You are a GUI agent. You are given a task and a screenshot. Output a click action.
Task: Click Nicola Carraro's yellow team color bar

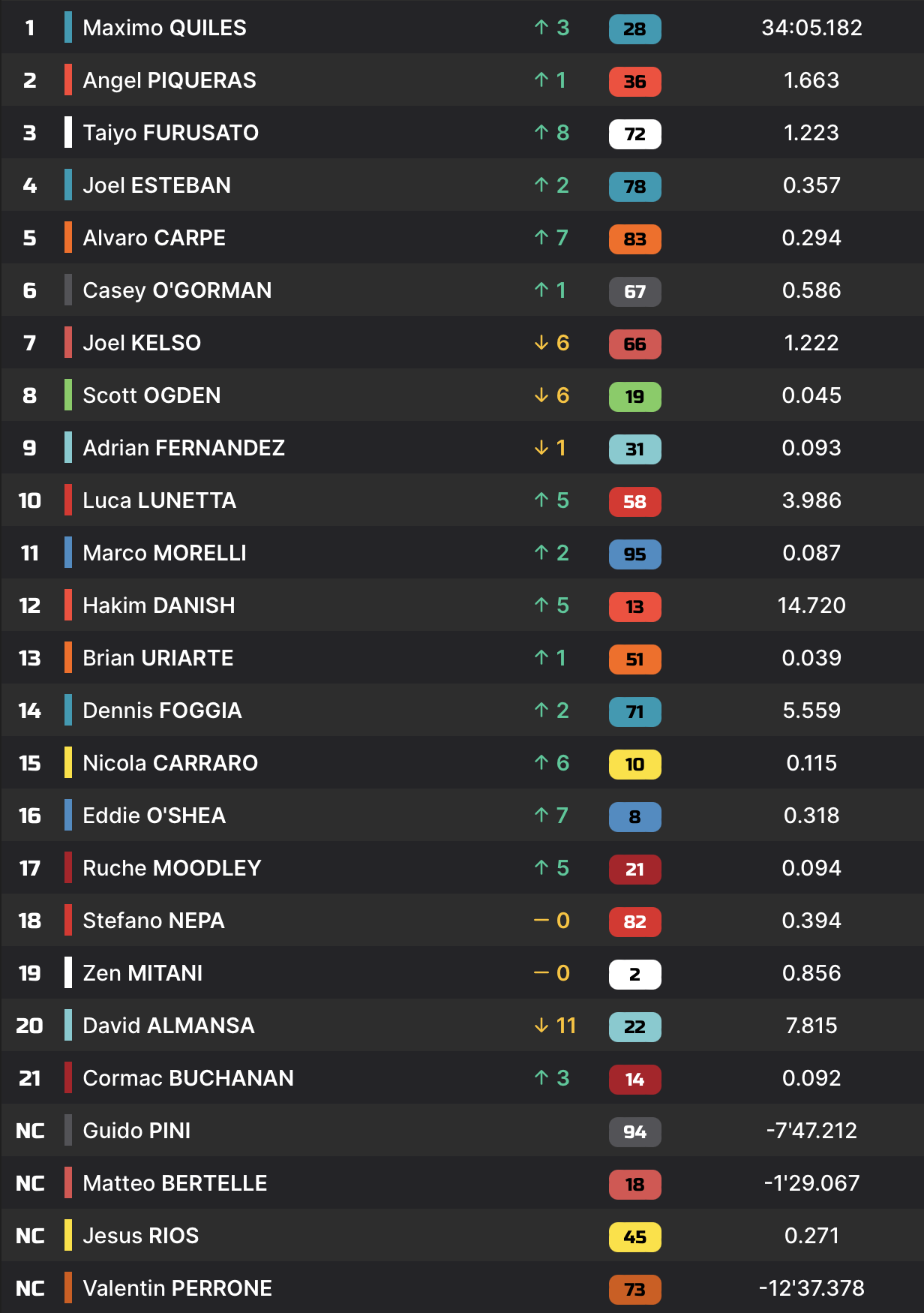click(x=68, y=763)
